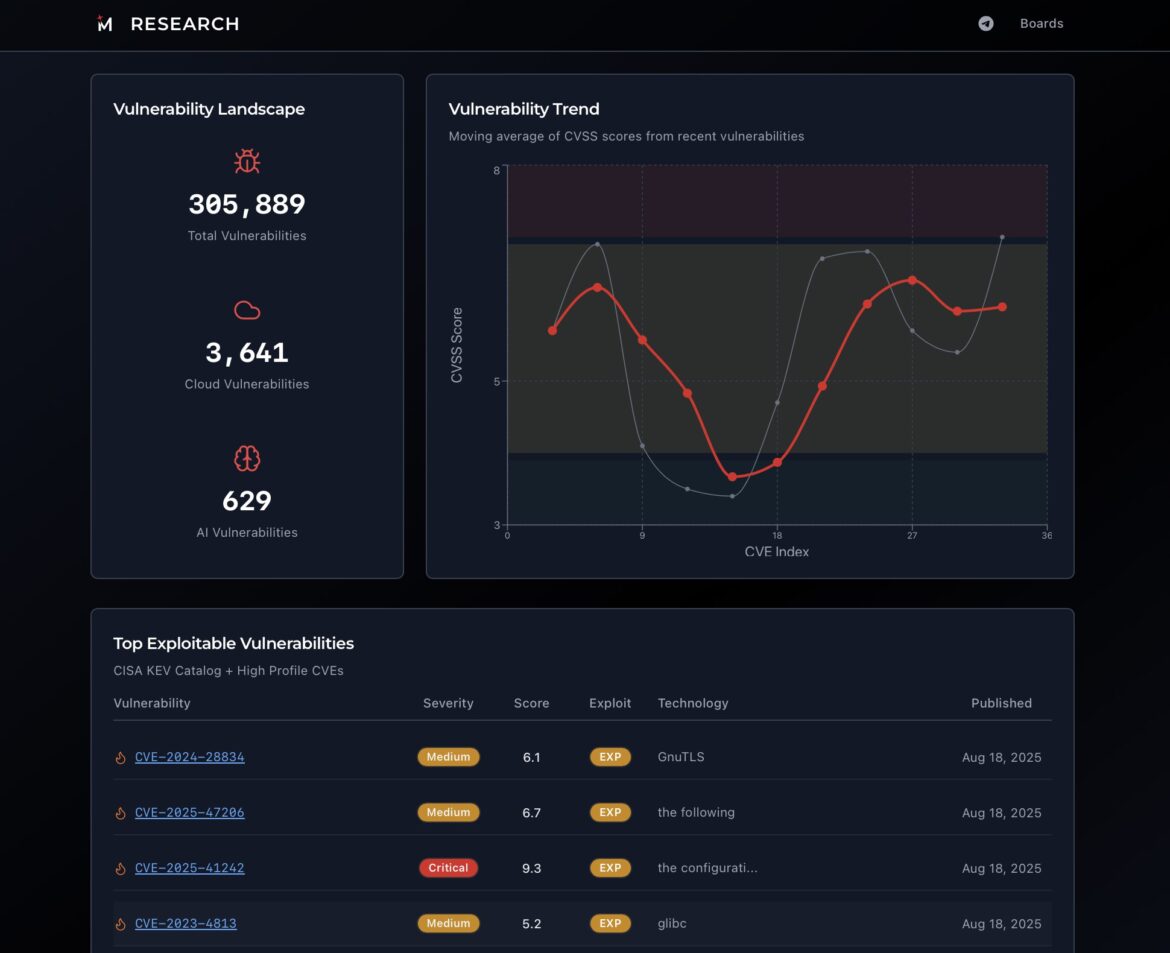Click the Medium badge for CVE-2025-47206
Screen dimensions: 1170x953
tap(448, 813)
